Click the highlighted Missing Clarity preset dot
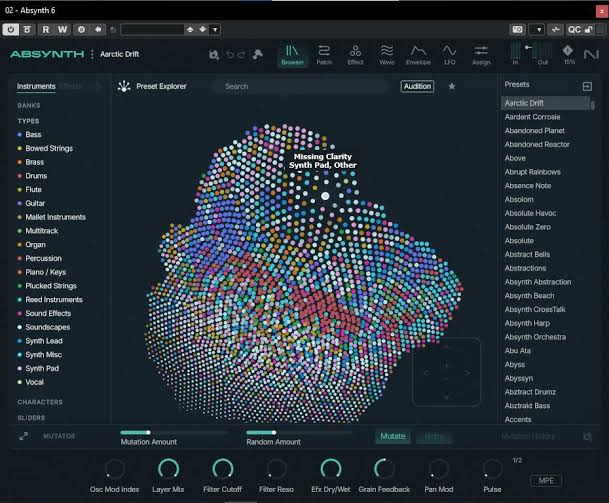The image size is (609, 503). click(325, 196)
